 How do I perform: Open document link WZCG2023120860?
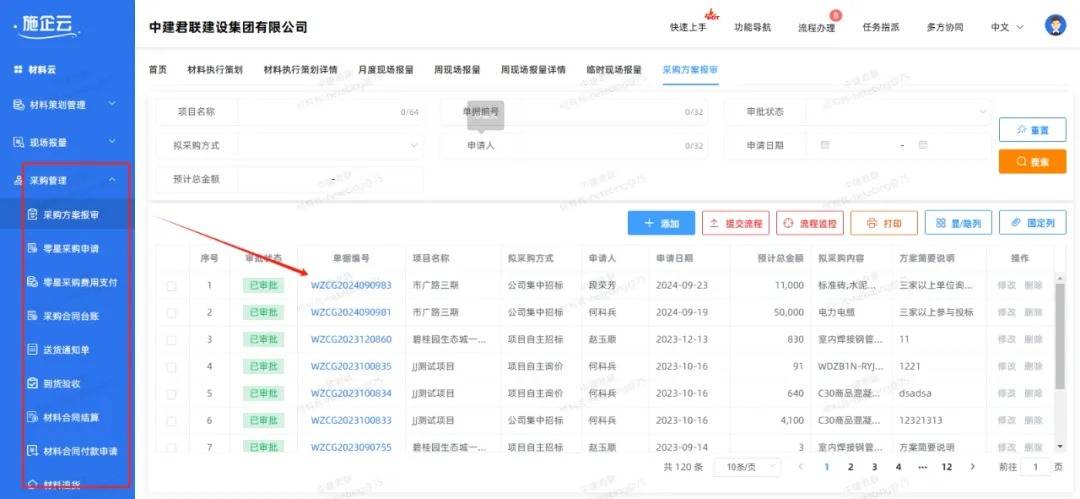351,340
